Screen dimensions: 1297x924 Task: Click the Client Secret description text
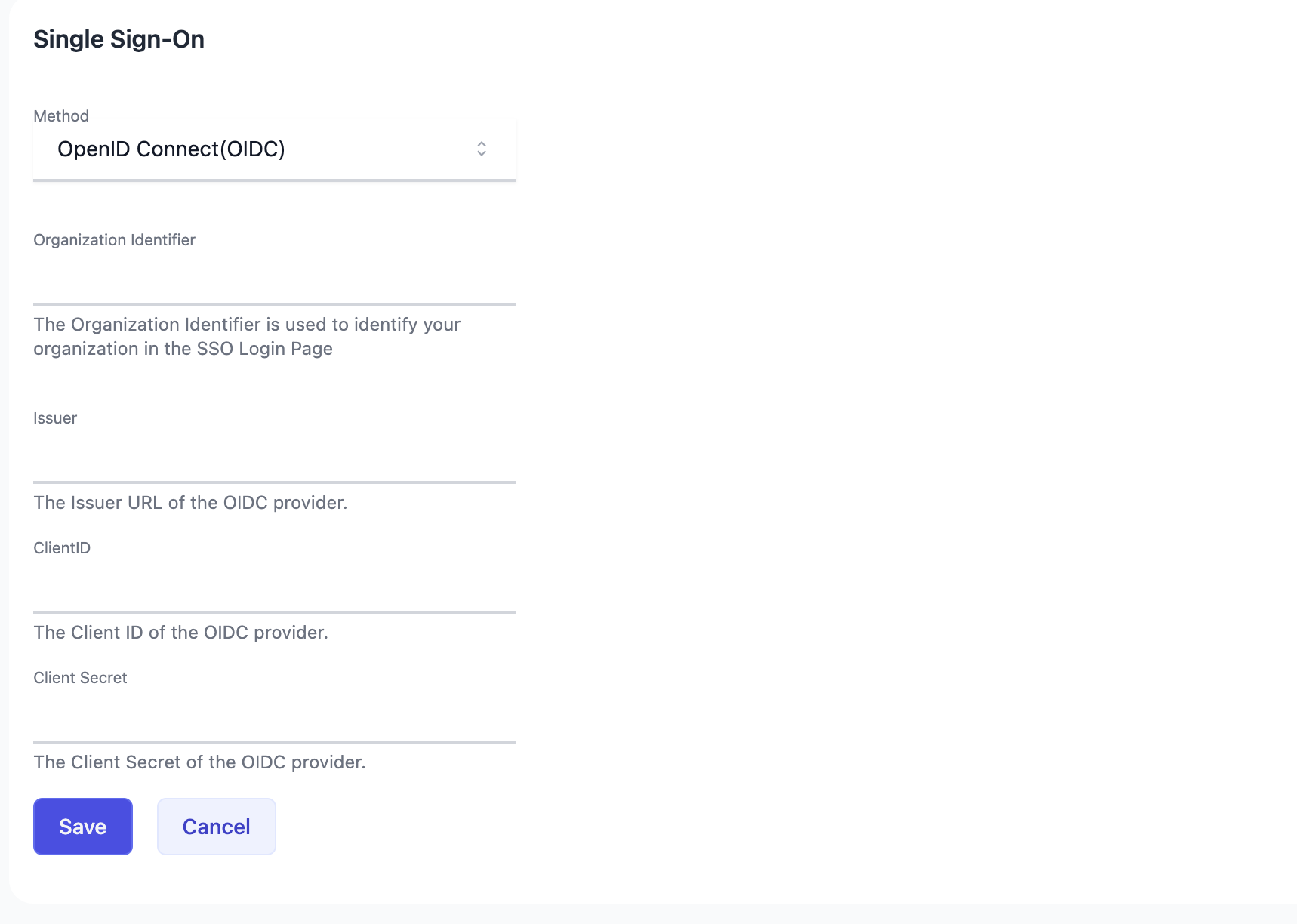coord(199,762)
